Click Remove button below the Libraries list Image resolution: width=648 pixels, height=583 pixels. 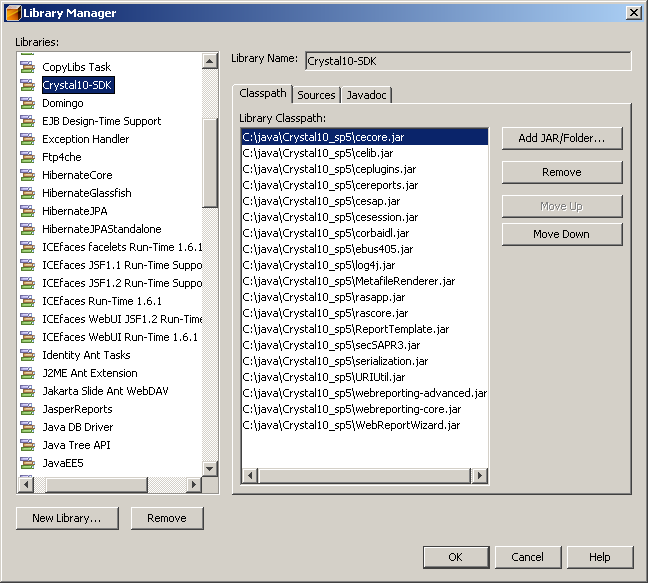click(x=167, y=518)
